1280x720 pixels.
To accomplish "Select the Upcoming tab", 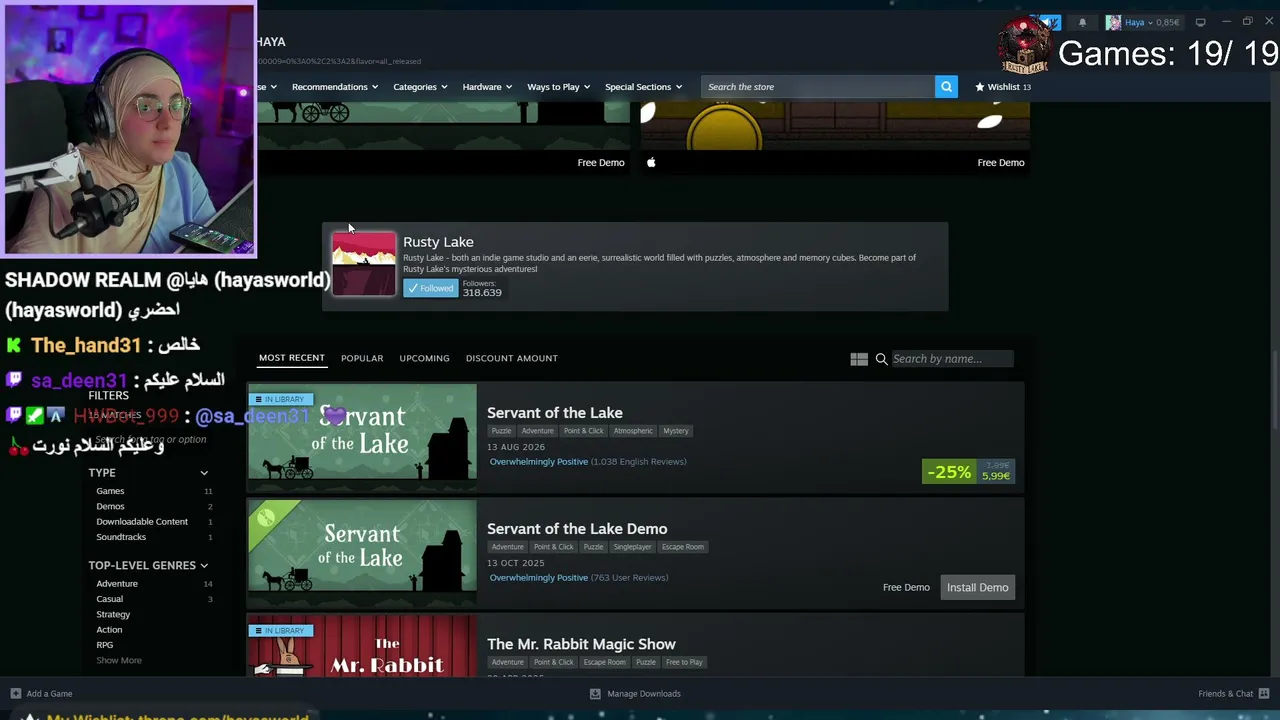I will [x=424, y=358].
